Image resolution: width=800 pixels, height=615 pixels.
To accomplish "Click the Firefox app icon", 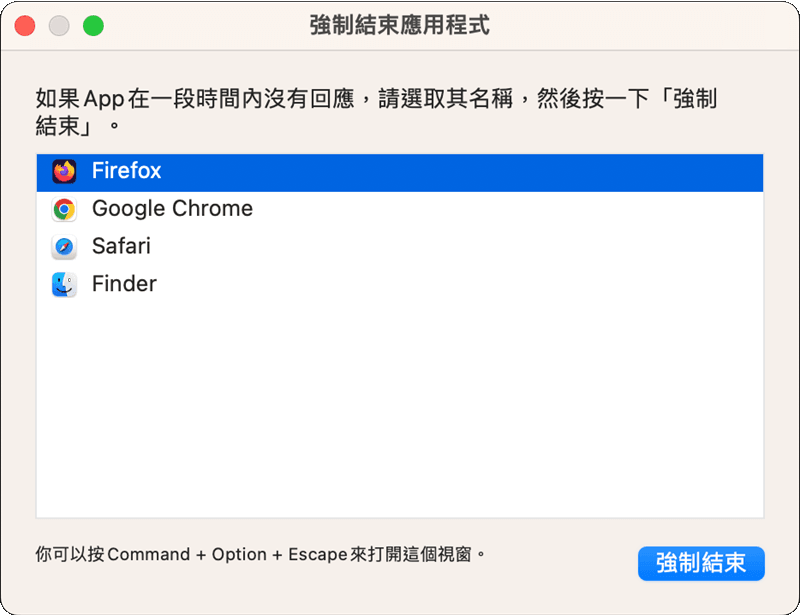I will 64,172.
